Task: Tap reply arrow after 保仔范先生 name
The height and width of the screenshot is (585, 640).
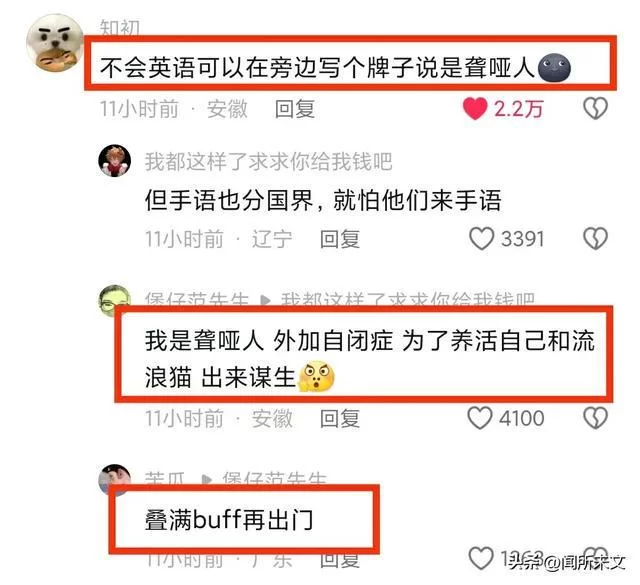Action: [x=265, y=300]
